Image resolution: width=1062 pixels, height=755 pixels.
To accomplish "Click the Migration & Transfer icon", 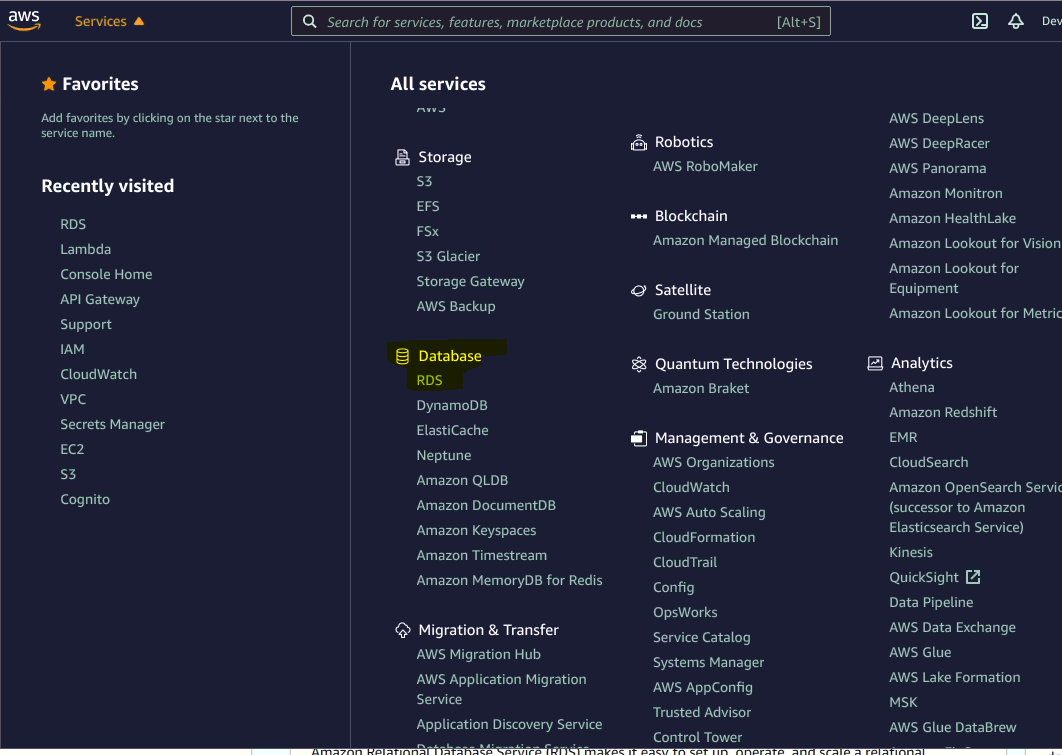I will pyautogui.click(x=402, y=629).
